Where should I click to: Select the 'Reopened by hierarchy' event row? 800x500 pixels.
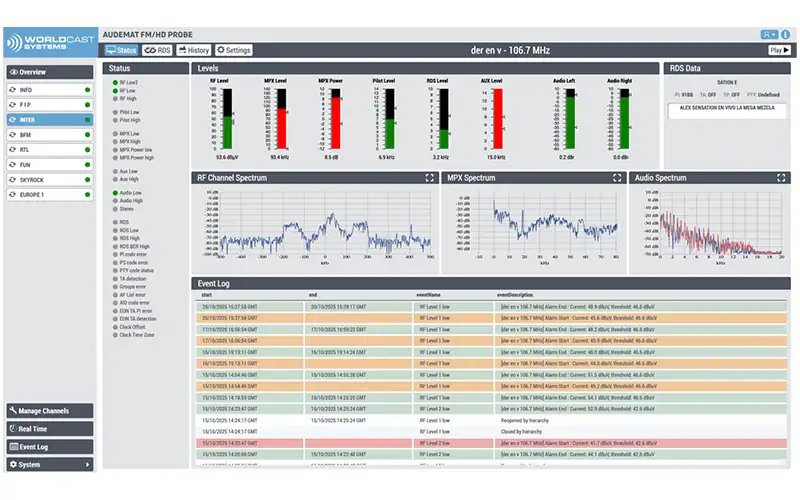point(491,420)
